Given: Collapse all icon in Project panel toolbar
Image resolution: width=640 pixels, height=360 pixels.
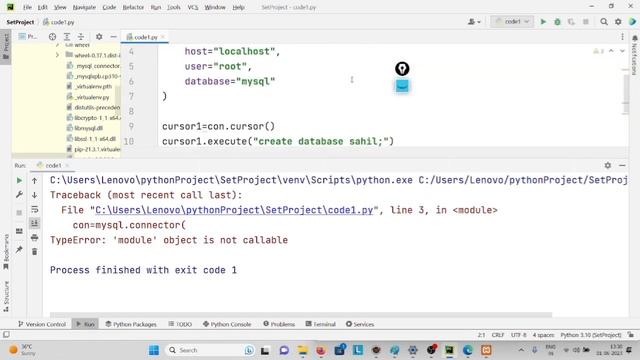Looking at the screenshot, I should coord(81,37).
